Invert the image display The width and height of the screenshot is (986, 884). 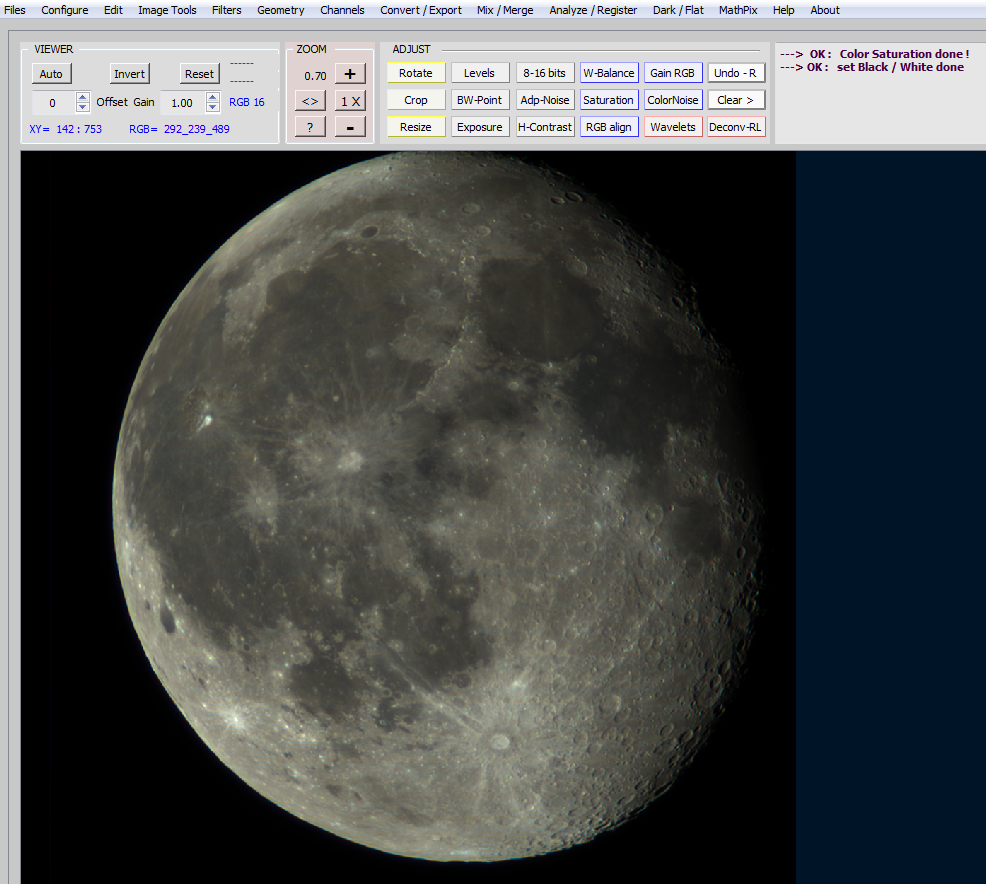click(129, 74)
